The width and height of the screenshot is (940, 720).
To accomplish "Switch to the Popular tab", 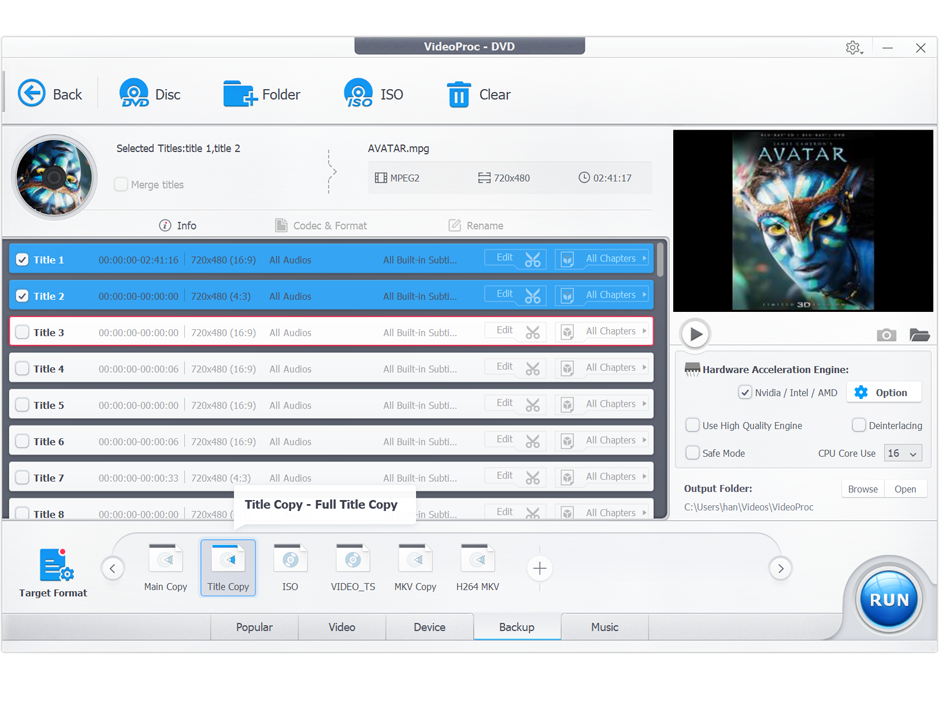I will tap(254, 627).
